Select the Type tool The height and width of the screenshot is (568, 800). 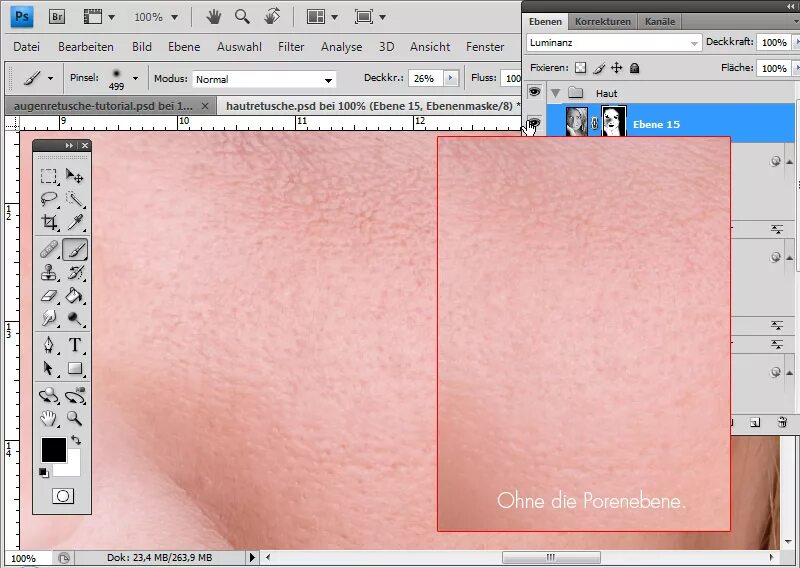pyautogui.click(x=74, y=345)
